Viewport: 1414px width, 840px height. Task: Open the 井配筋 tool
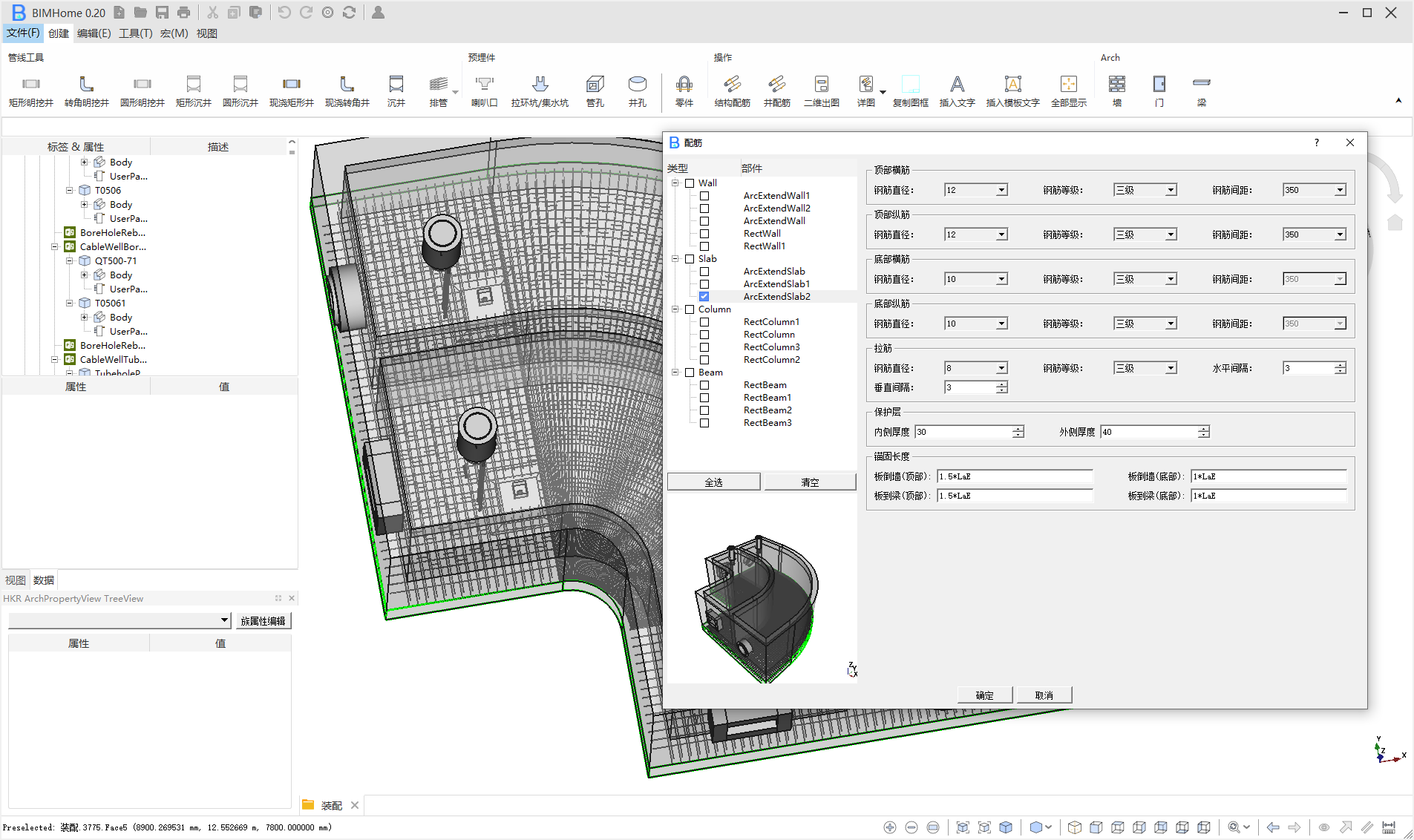pyautogui.click(x=777, y=91)
